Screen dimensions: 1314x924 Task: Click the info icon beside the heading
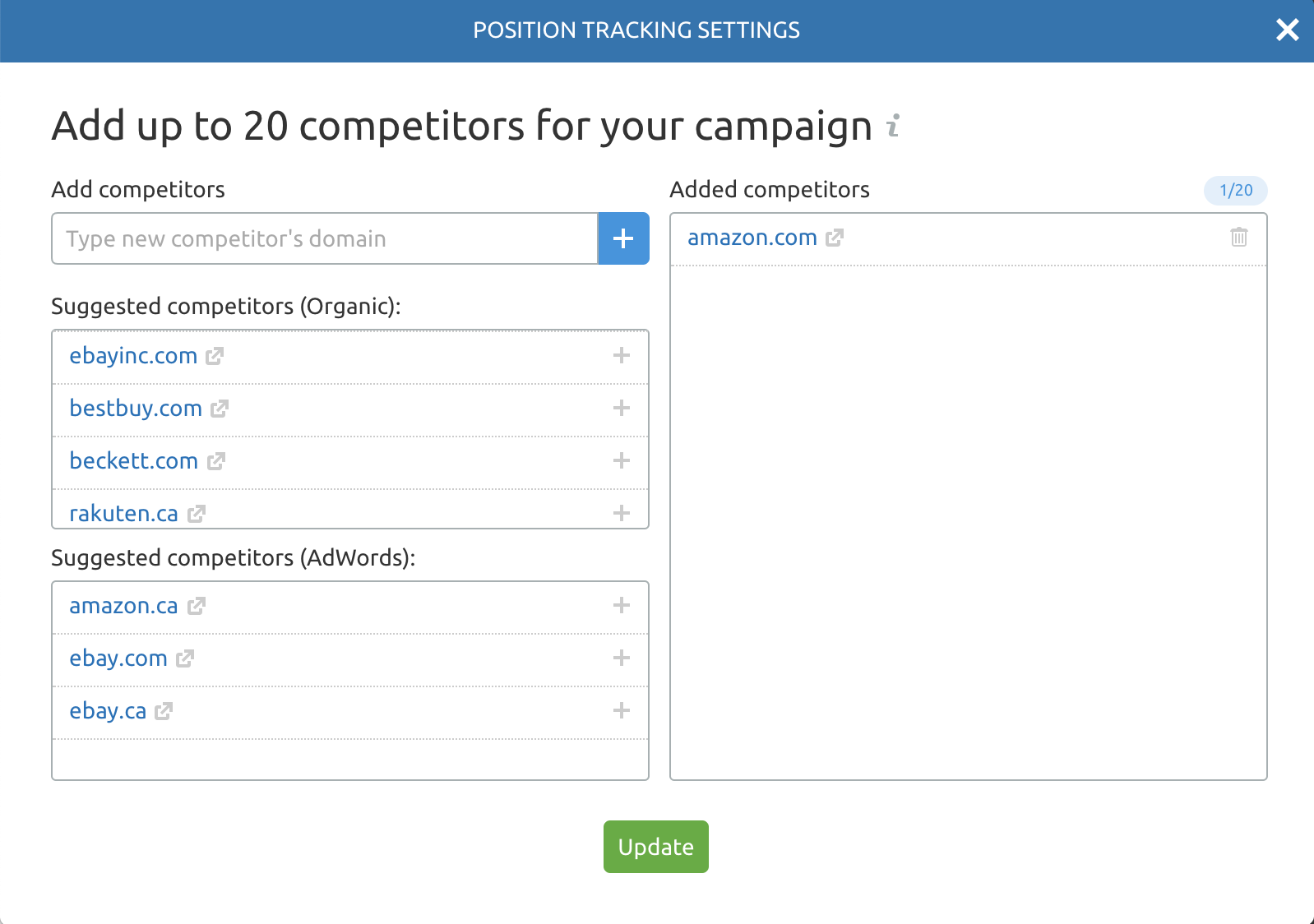tap(894, 126)
